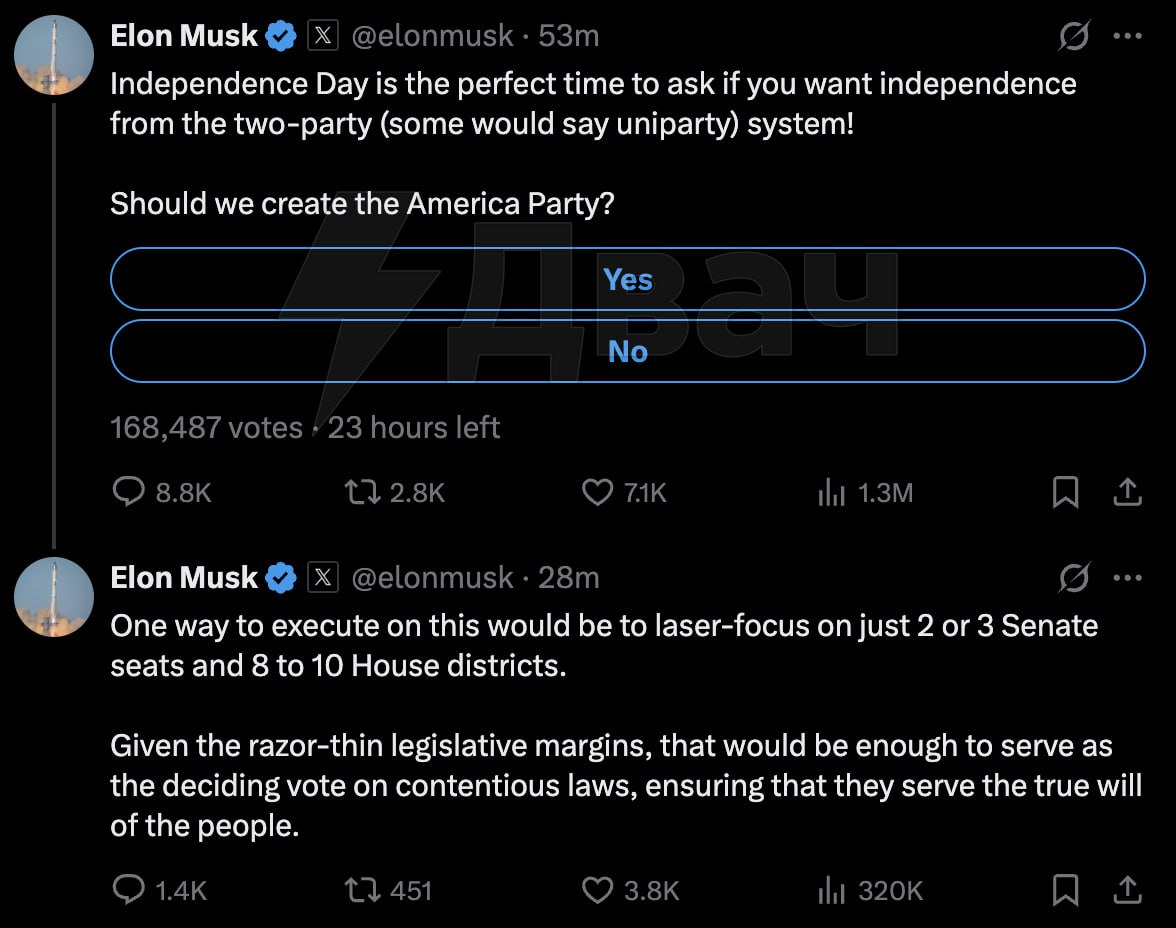Open @elonmusk handle on the first tweet

pos(432,36)
